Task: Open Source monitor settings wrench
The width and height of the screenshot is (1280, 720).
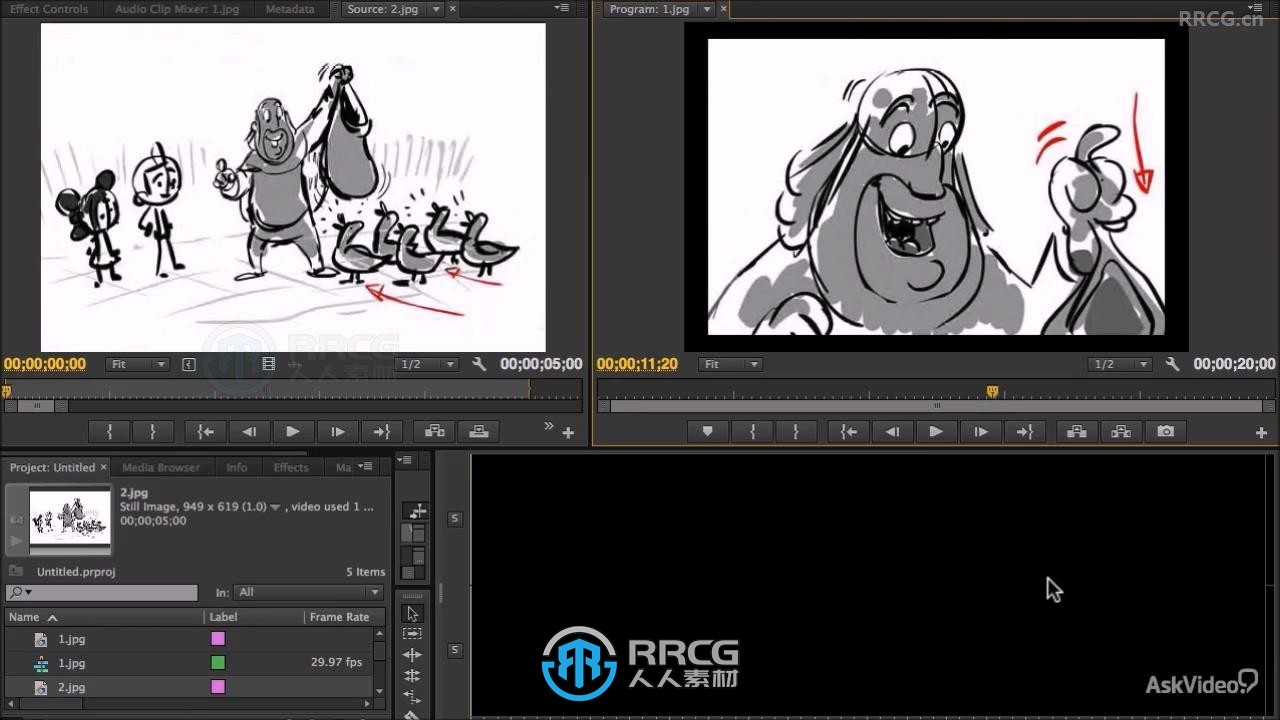Action: coord(479,364)
